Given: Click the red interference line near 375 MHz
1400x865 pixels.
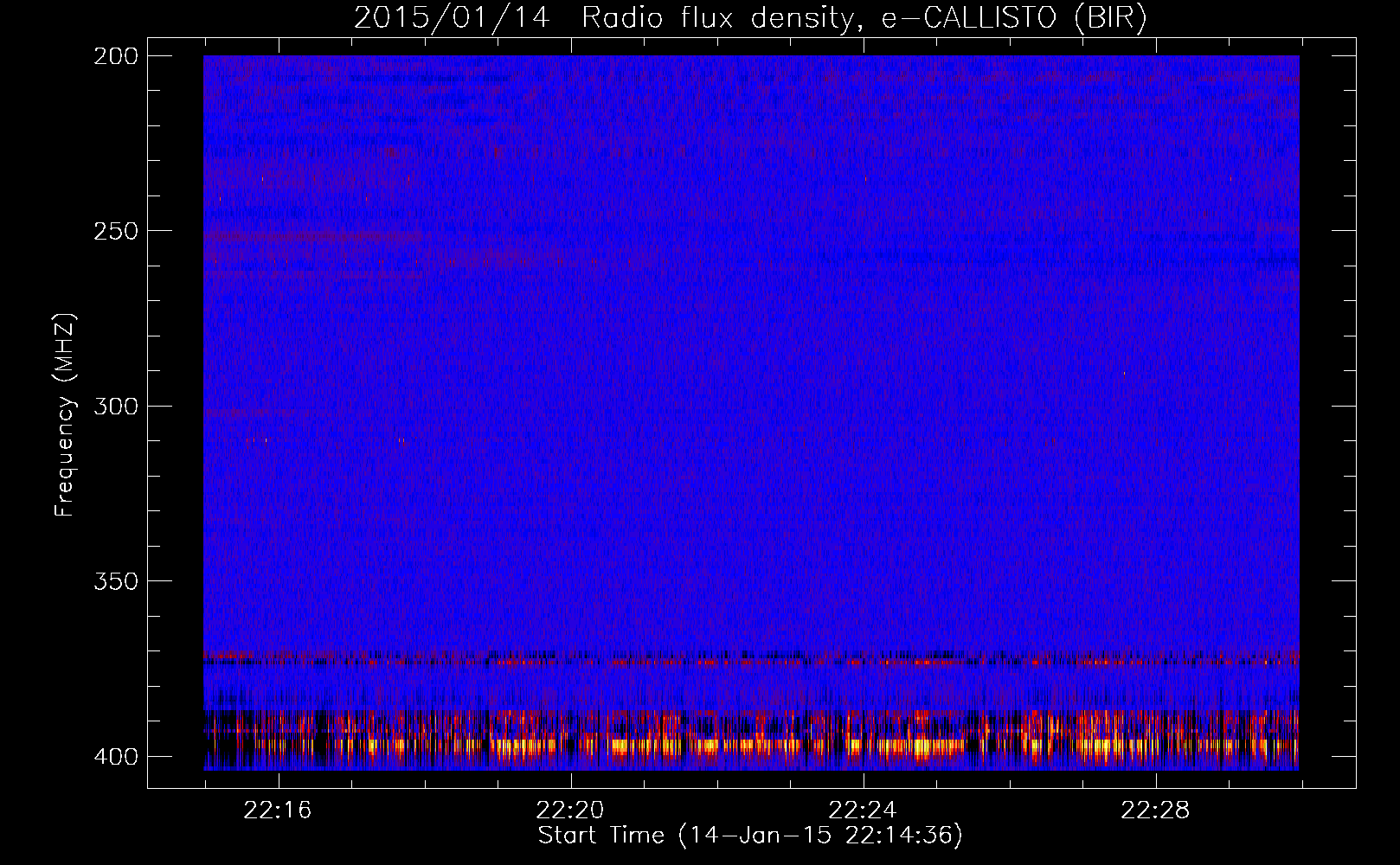Looking at the screenshot, I should click(x=751, y=662).
